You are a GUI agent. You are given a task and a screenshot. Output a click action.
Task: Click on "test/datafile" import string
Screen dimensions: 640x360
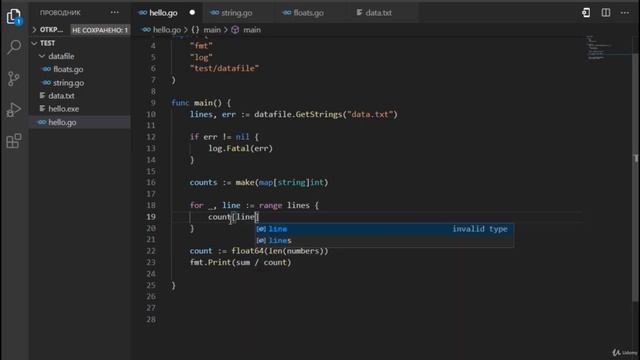pyautogui.click(x=224, y=68)
